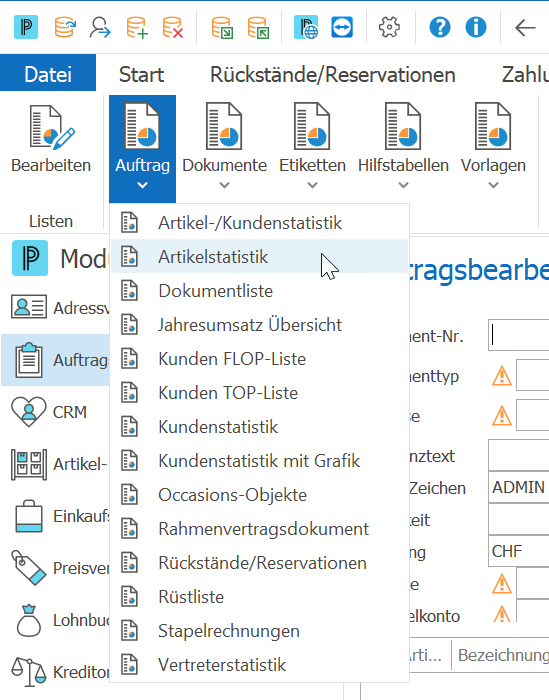Click the Bearbeiten list edit icon
Viewport: 549px width, 700px height.
click(x=51, y=139)
